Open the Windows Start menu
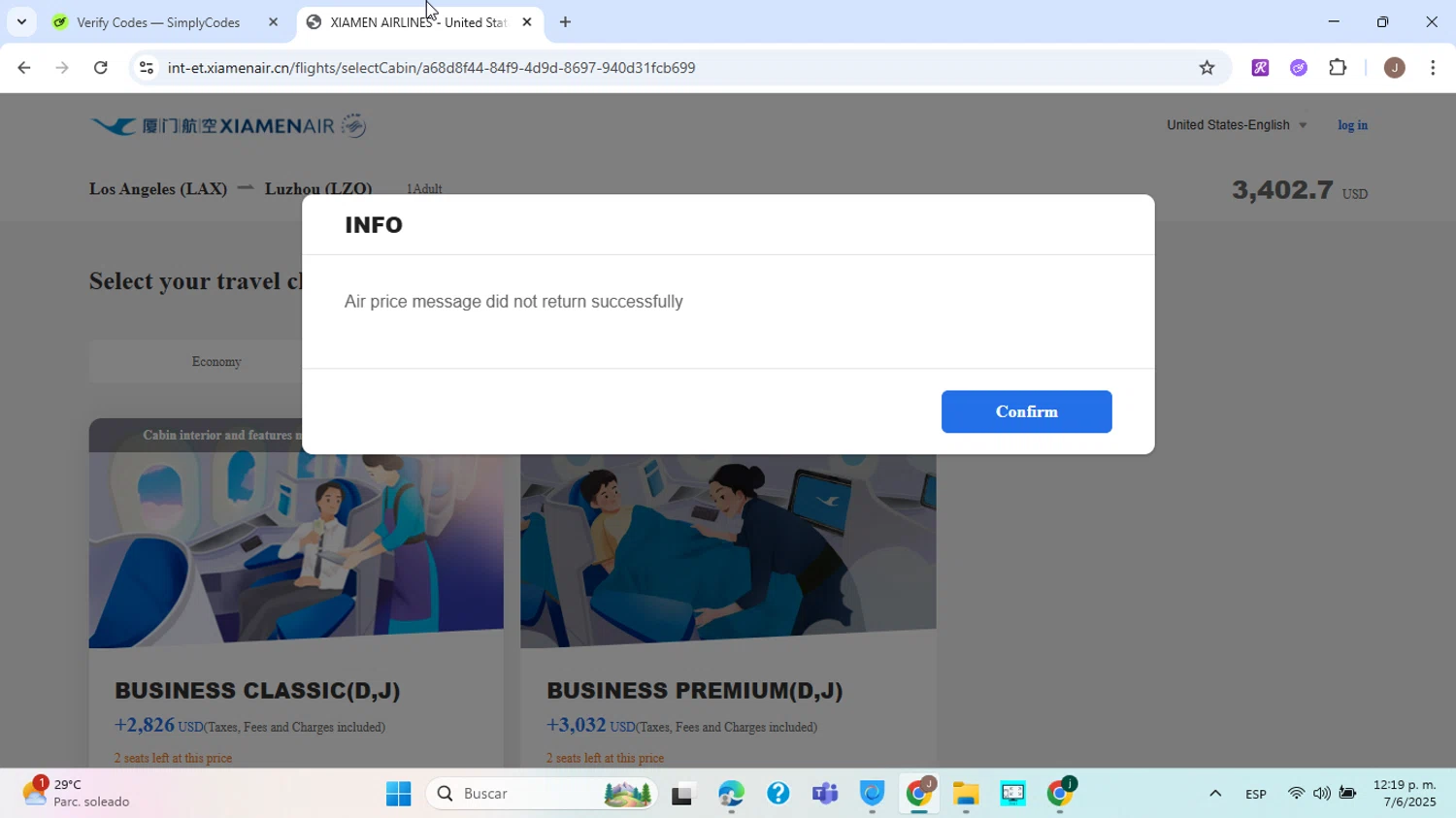The width and height of the screenshot is (1456, 818). click(x=398, y=794)
